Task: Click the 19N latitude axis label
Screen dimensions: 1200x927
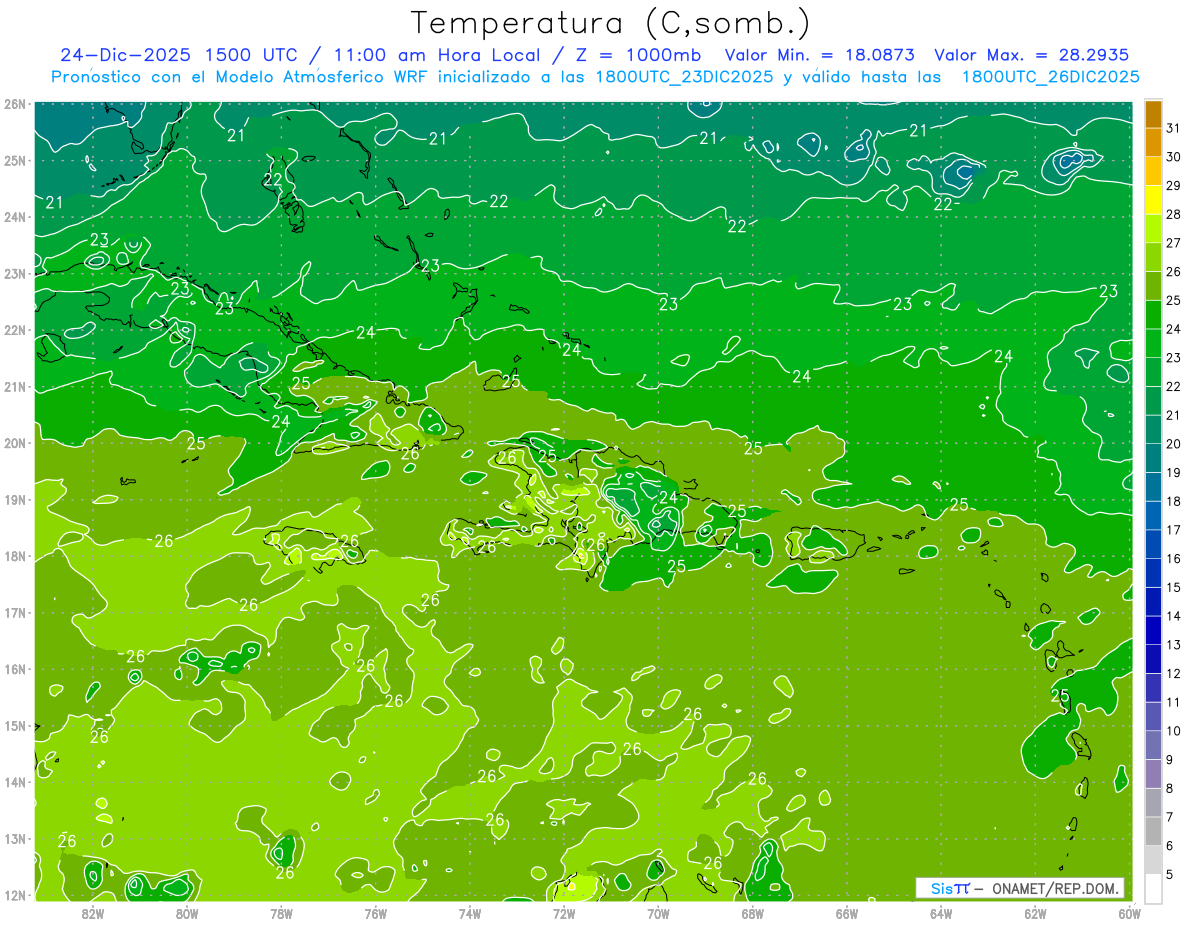Action: [14, 500]
